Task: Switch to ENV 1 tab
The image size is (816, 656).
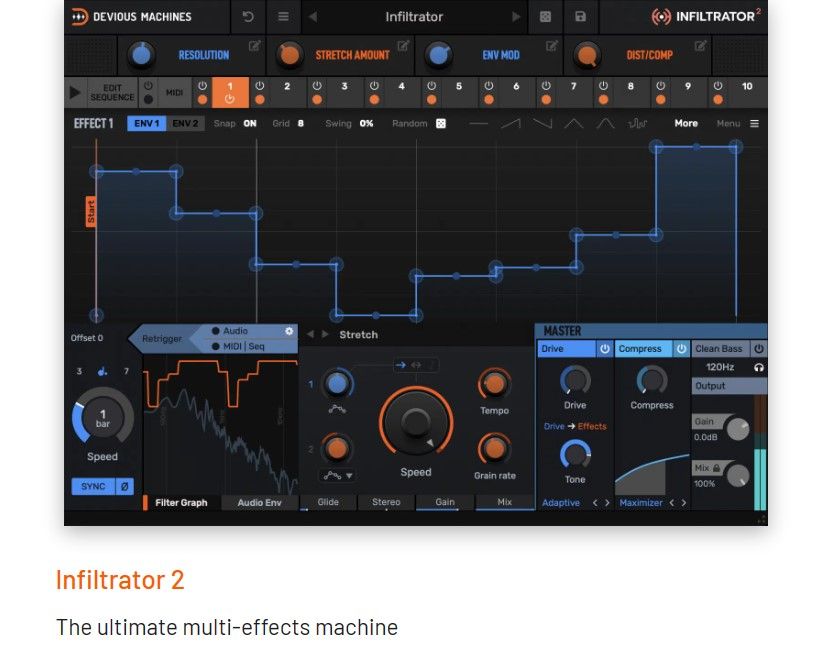Action: point(146,123)
